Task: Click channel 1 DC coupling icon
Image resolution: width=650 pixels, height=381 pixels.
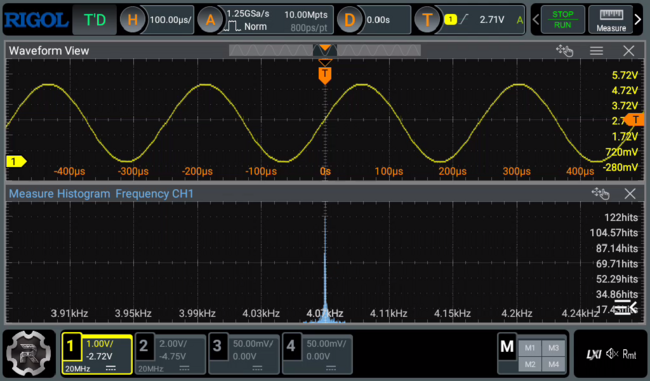Action: point(111,368)
